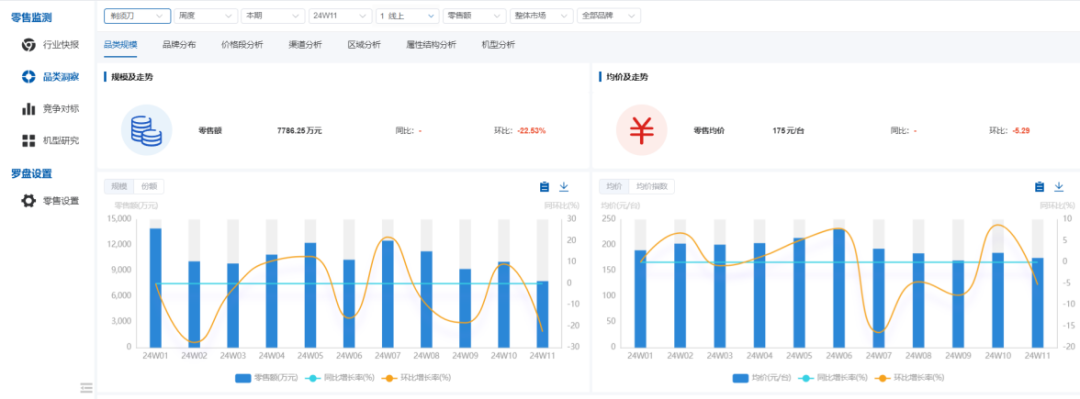Collapse the sidebar with the bottom toggle icon
Image resolution: width=1080 pixels, height=399 pixels.
(86, 388)
